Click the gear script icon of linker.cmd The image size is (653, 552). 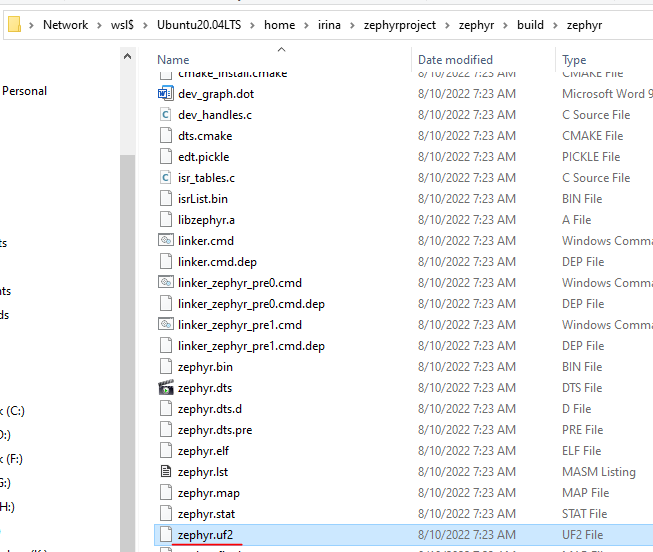click(166, 240)
